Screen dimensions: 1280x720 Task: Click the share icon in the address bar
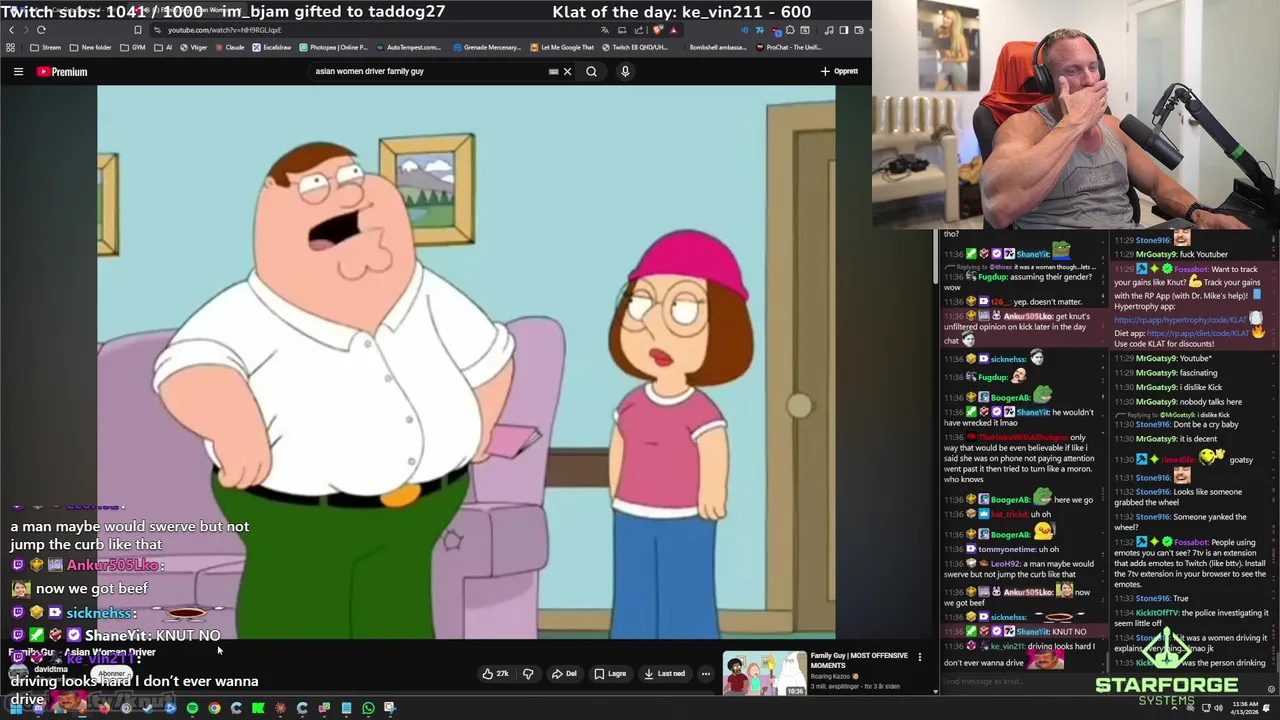pyautogui.click(x=639, y=30)
